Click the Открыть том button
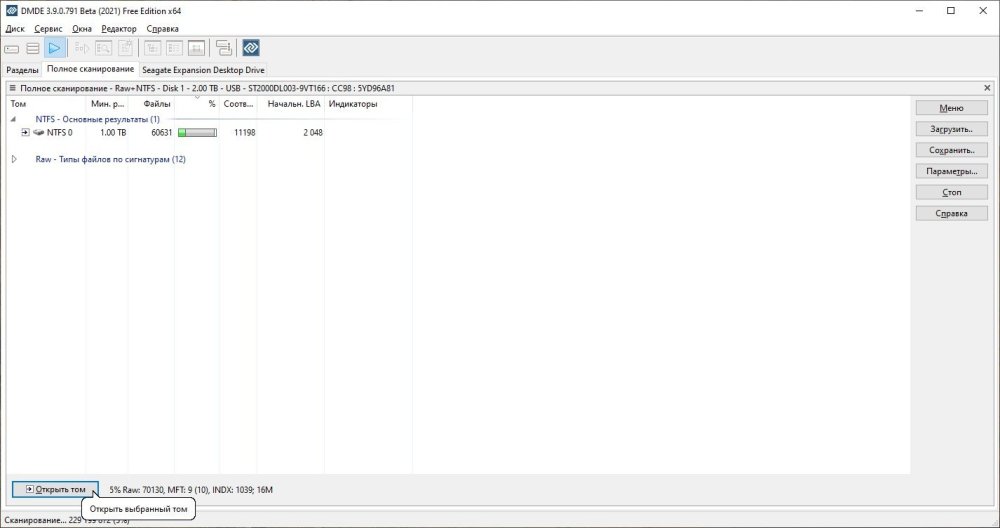The width and height of the screenshot is (1000, 528). click(x=55, y=489)
